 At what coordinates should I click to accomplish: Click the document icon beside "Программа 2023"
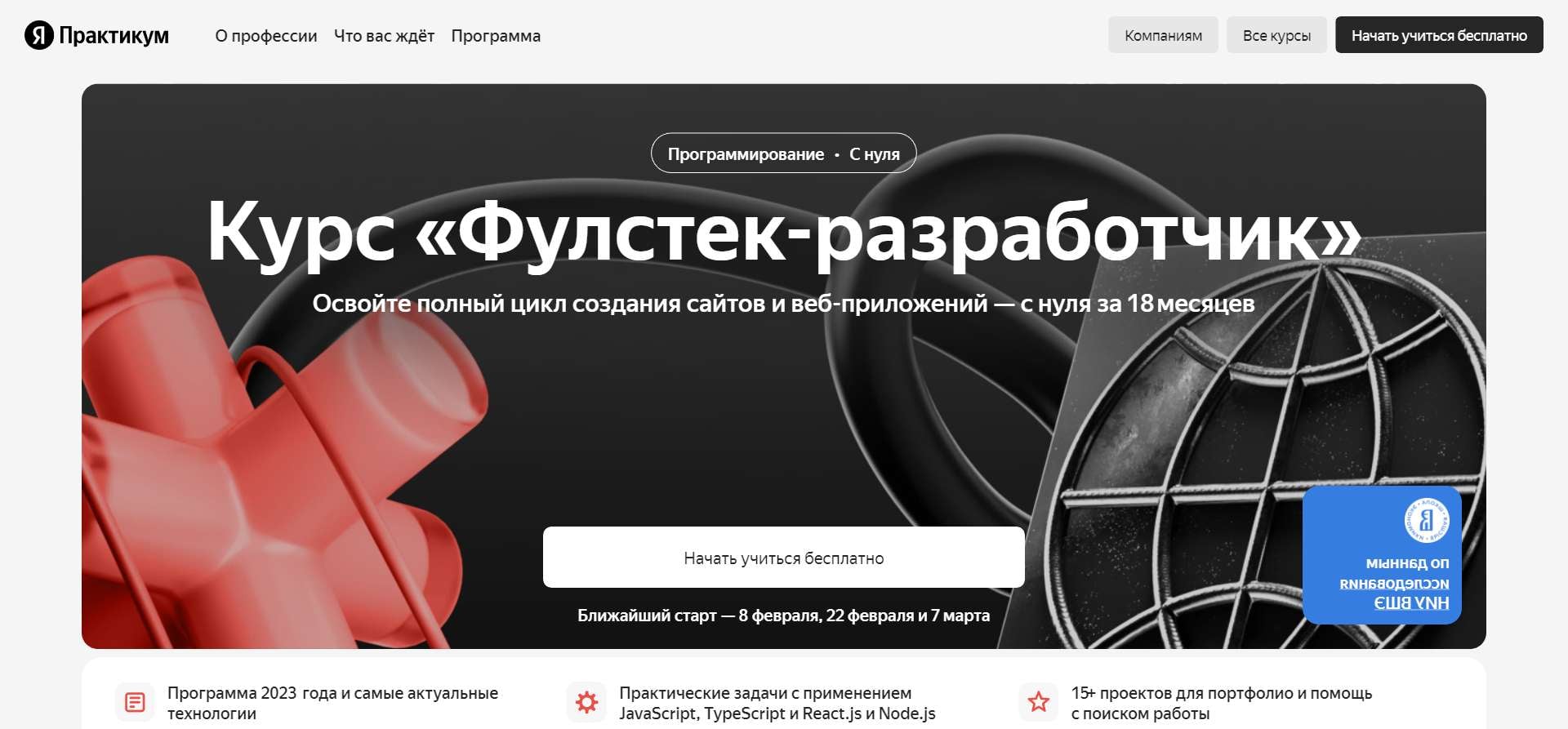[135, 702]
